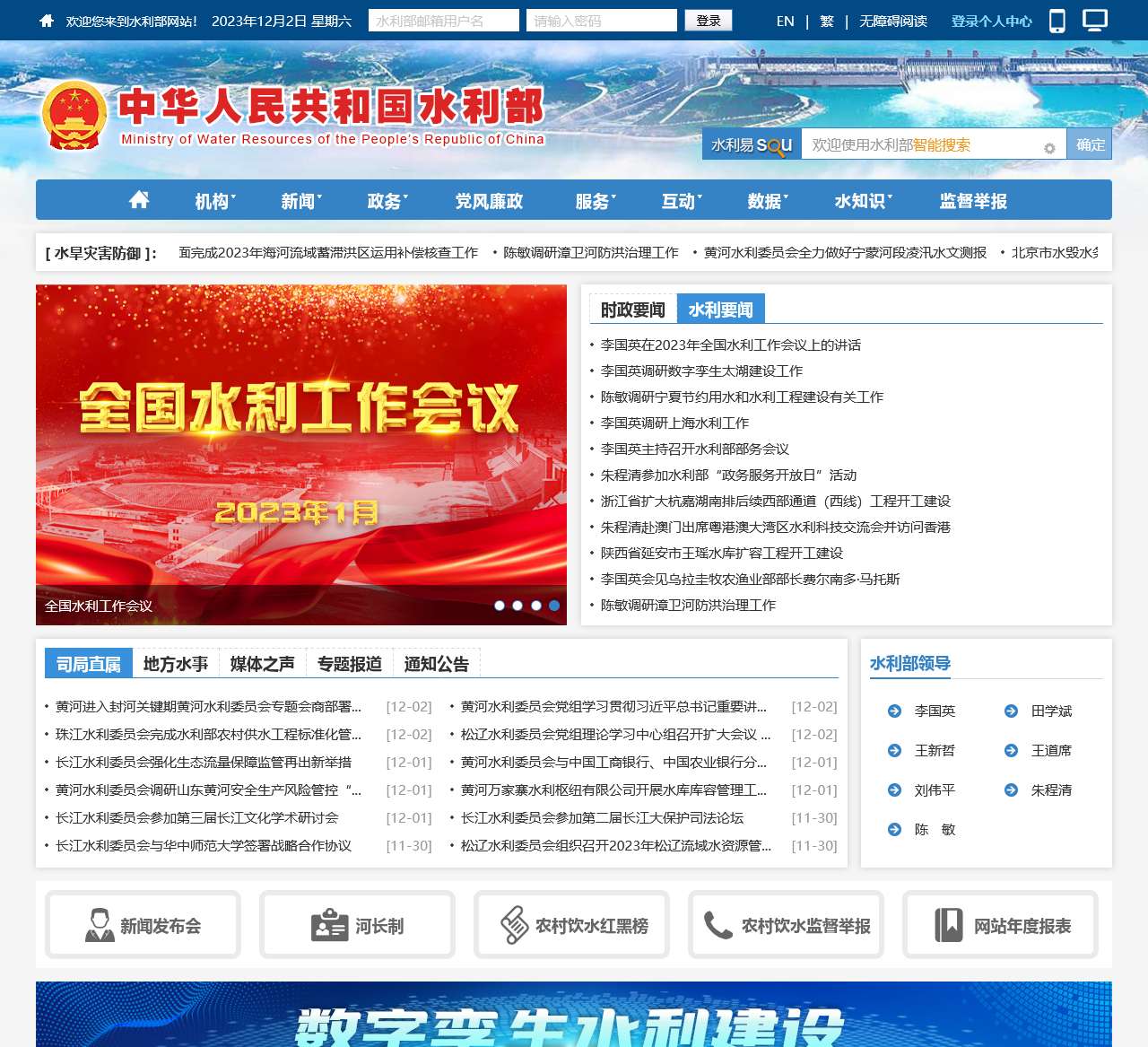Click the 水利部邮箱用户名 input field
Screen dimensions: 1148x1047
tap(444, 21)
